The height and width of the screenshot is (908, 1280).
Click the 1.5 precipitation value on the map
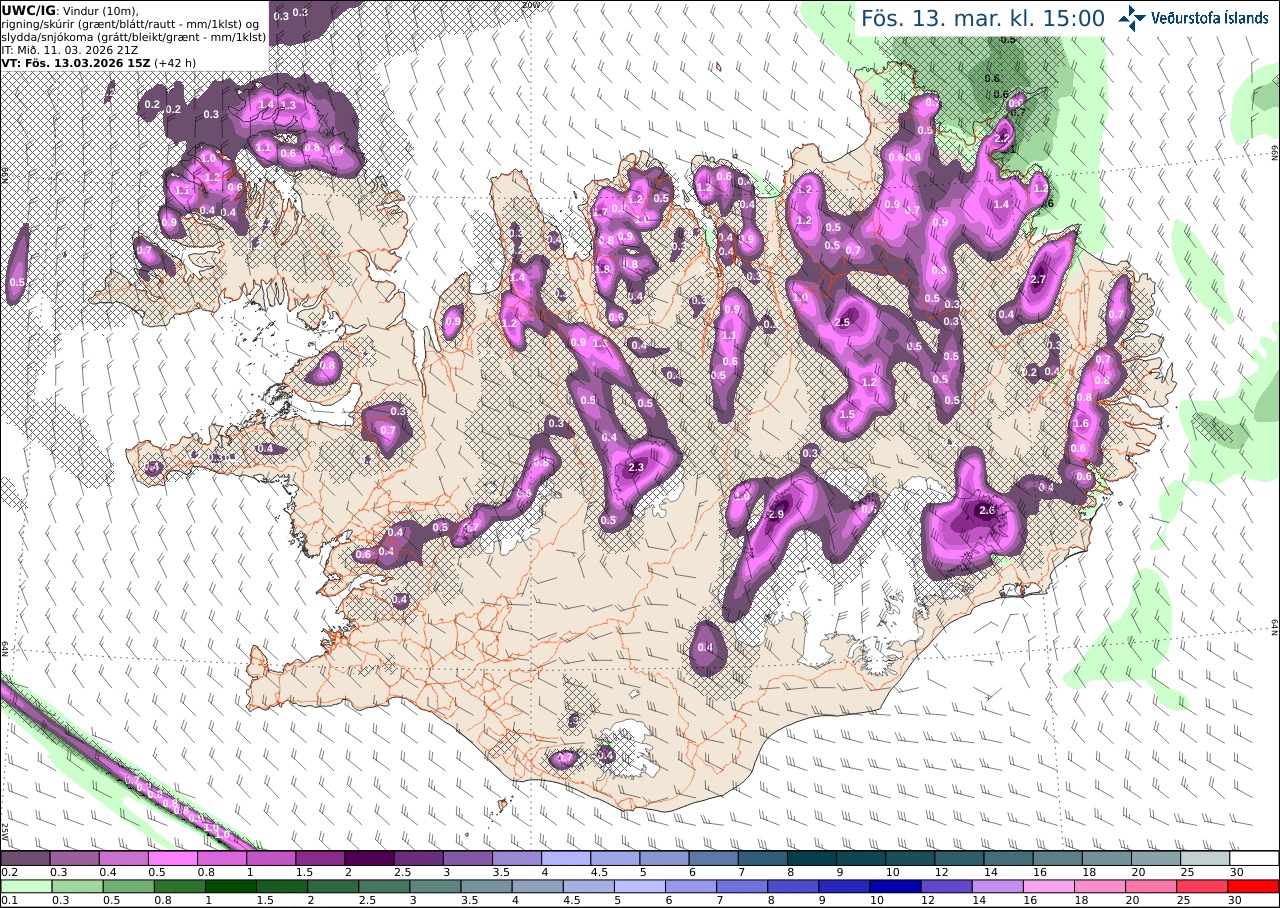847,414
